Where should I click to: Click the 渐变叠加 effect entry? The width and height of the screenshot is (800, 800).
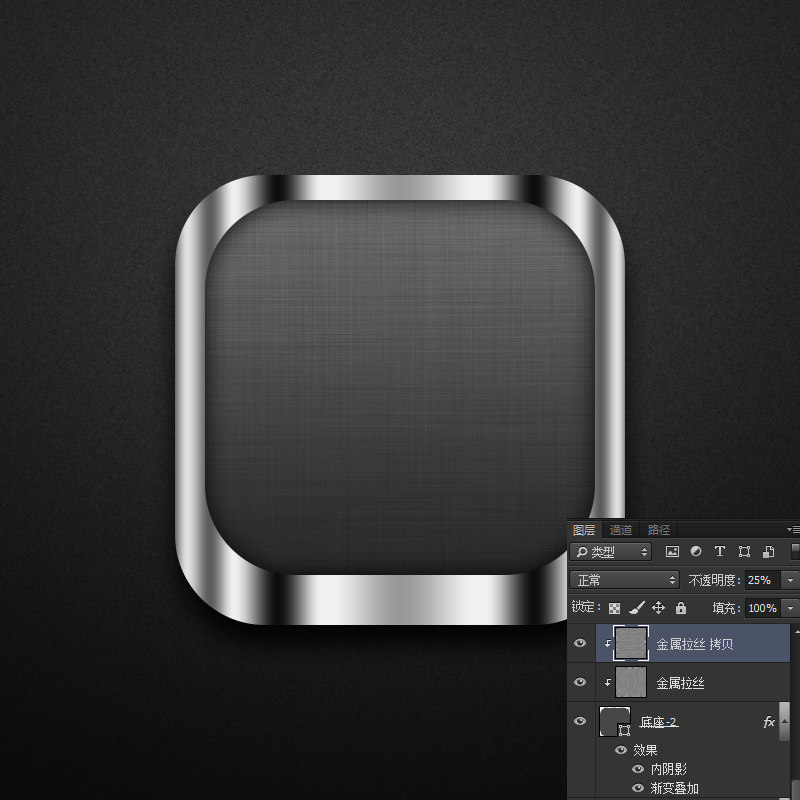click(674, 788)
